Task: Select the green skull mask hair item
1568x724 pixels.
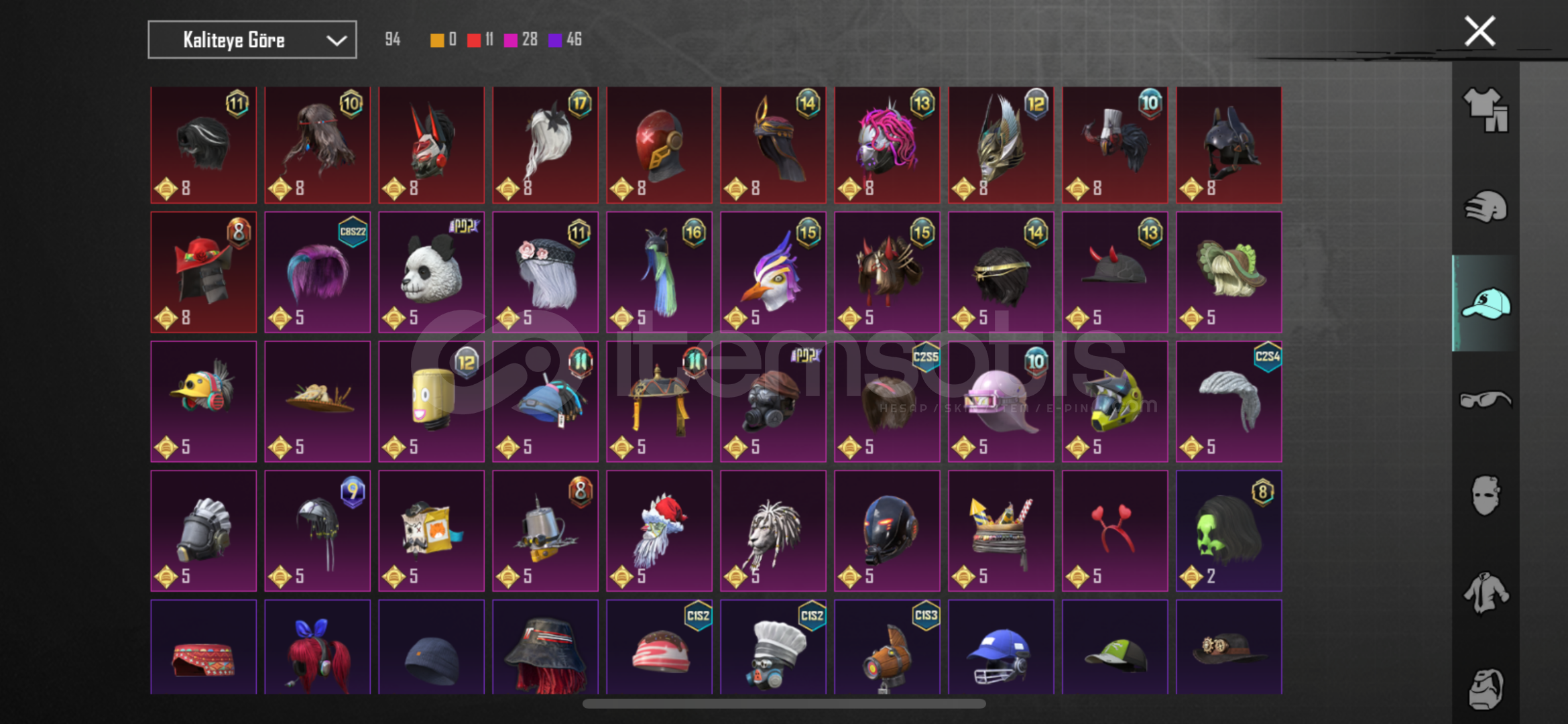Action: [1229, 531]
